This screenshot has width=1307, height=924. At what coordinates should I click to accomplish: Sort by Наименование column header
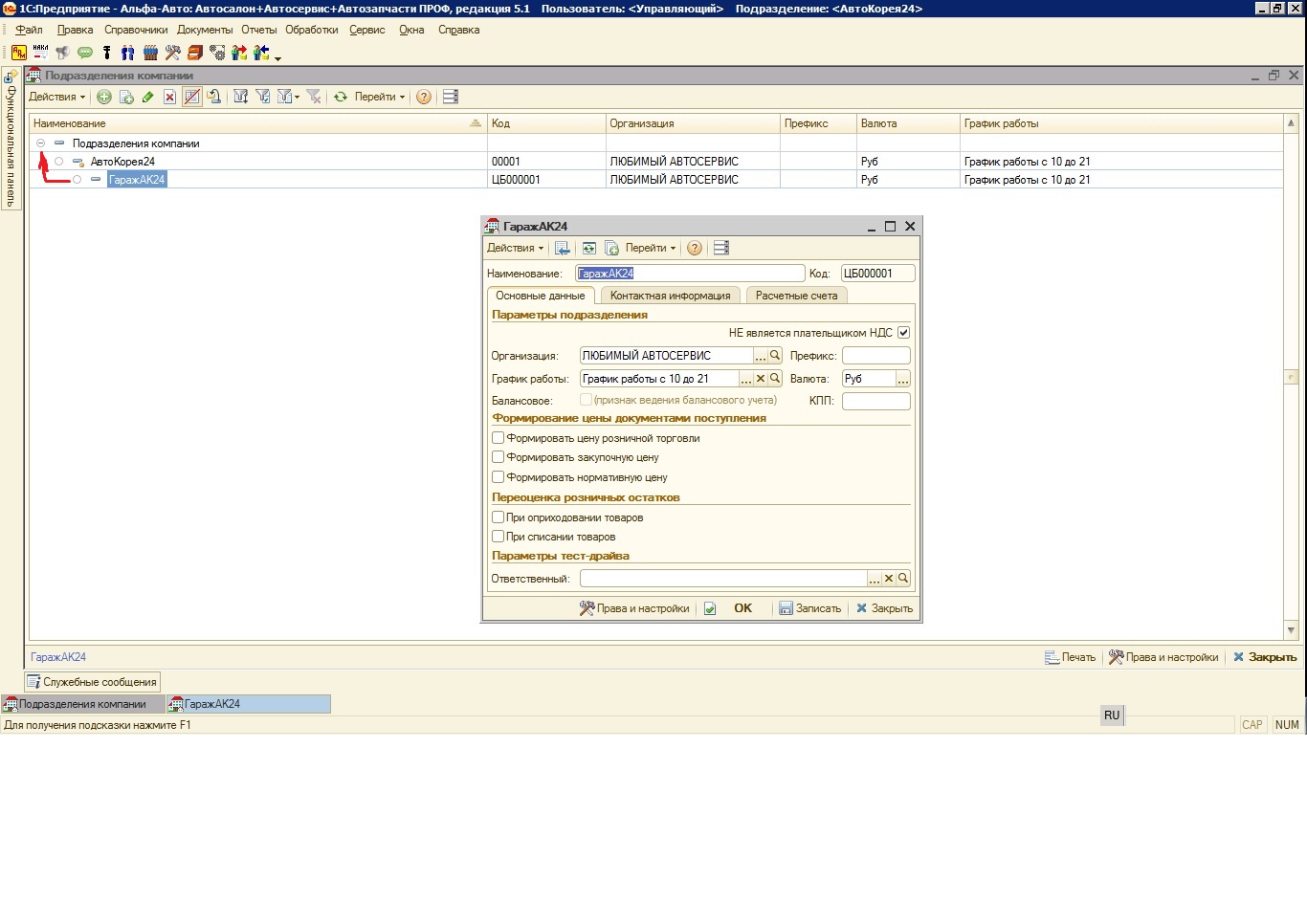pos(258,123)
